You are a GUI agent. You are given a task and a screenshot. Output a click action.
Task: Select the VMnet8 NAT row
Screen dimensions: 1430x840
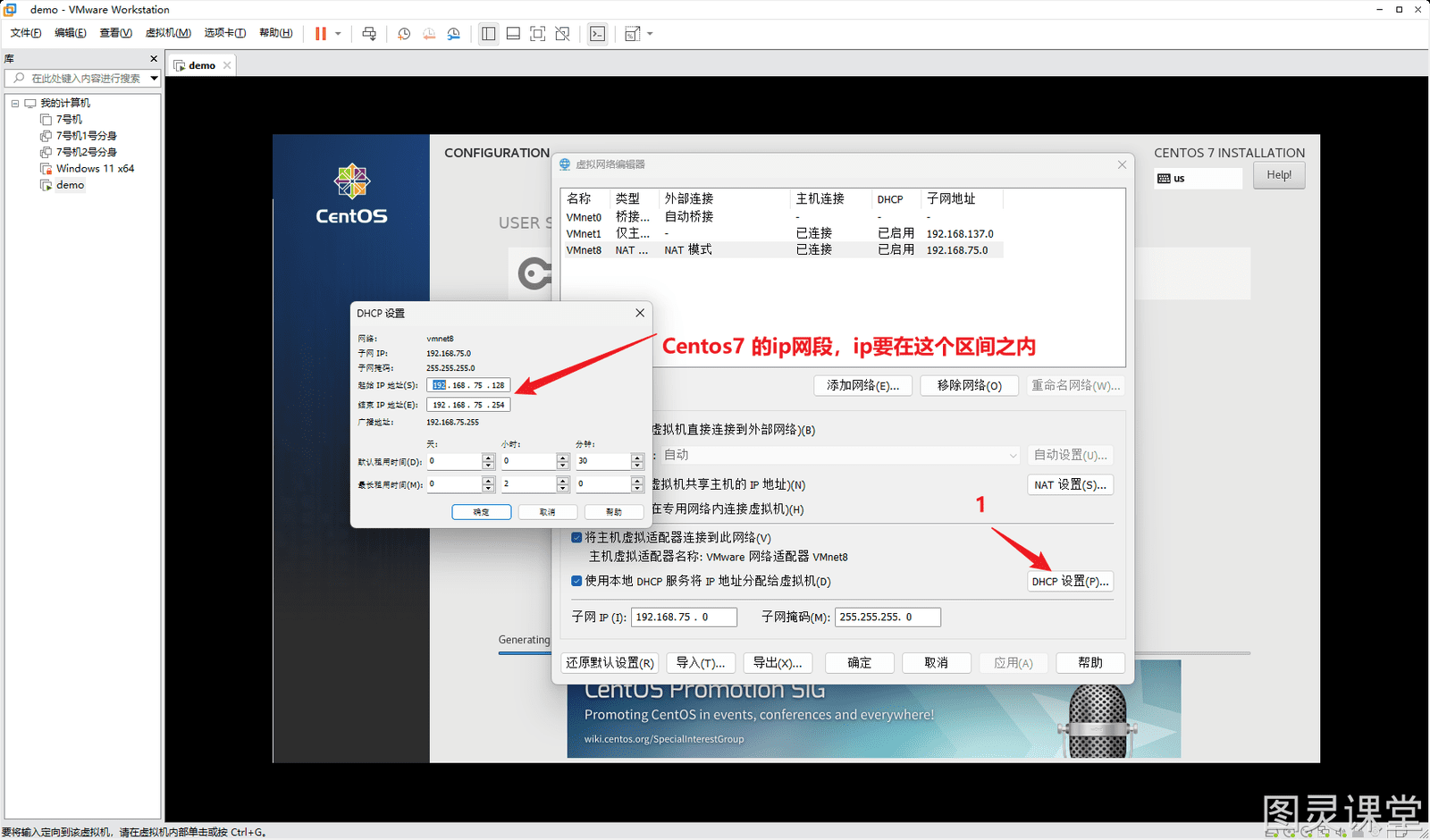(781, 250)
